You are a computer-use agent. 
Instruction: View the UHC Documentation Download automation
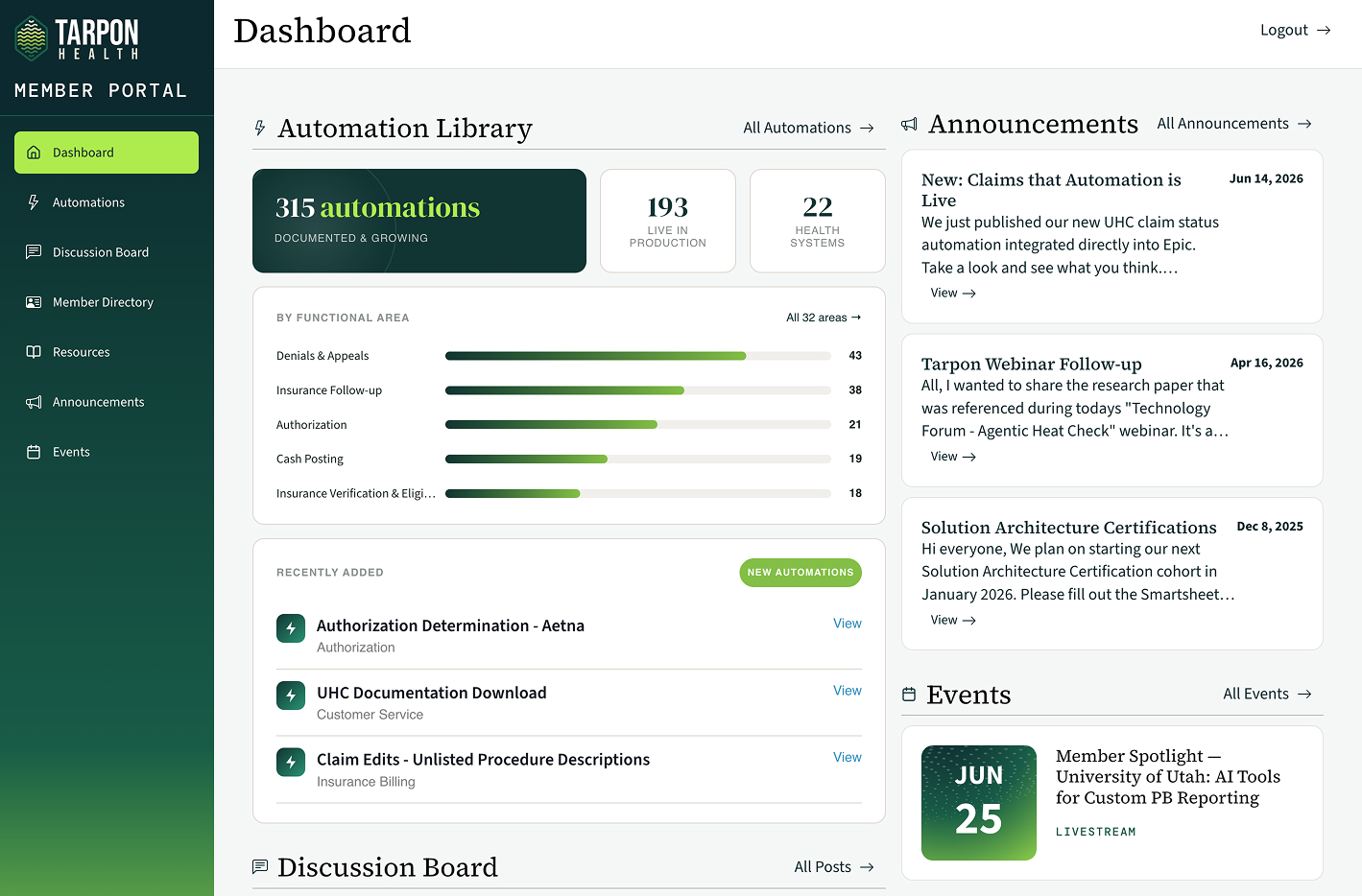coord(847,691)
